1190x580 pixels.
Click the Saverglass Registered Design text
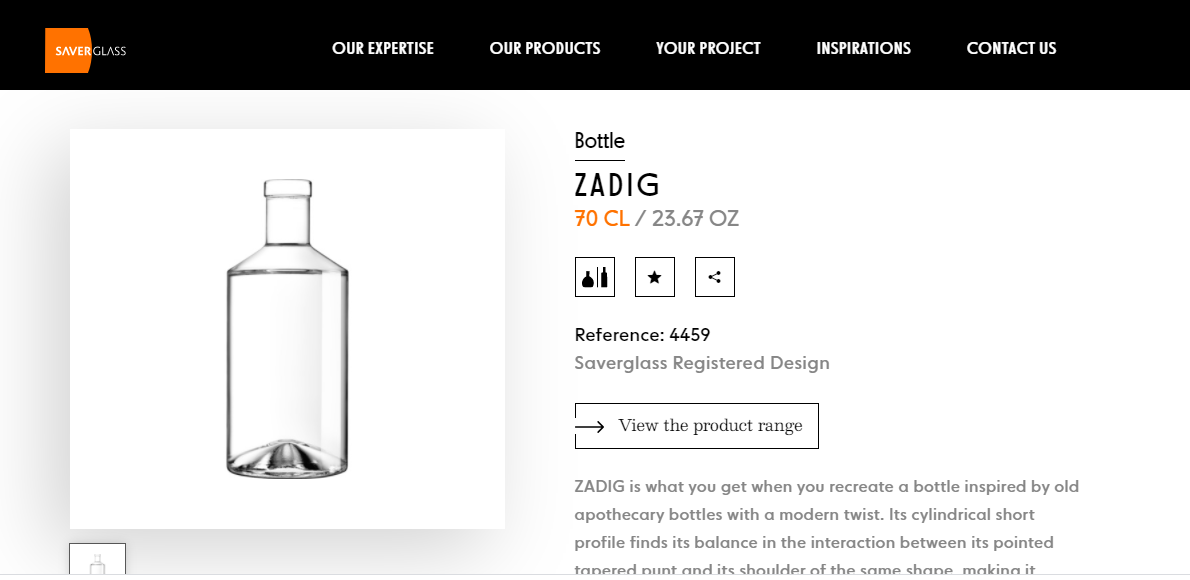702,363
